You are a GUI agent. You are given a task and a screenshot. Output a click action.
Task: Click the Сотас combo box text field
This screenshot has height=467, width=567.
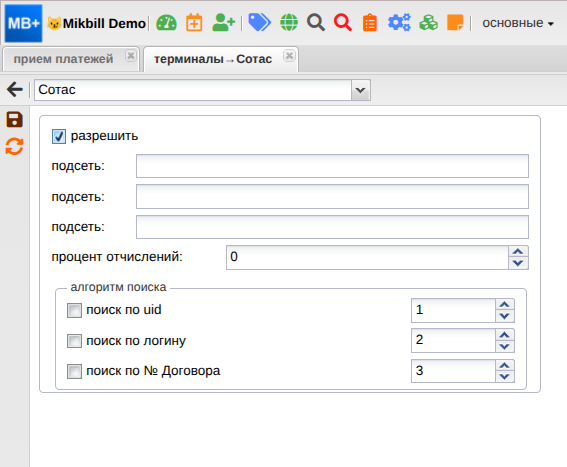click(193, 90)
